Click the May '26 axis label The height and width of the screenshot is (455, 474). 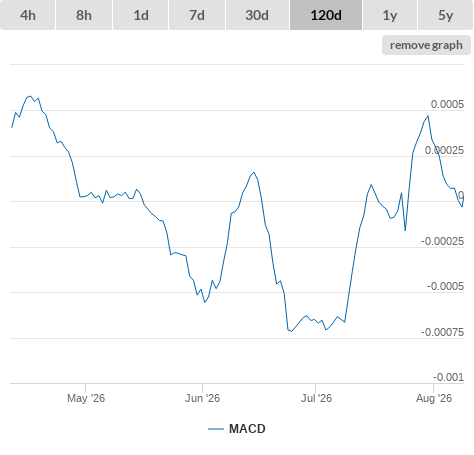point(86,398)
